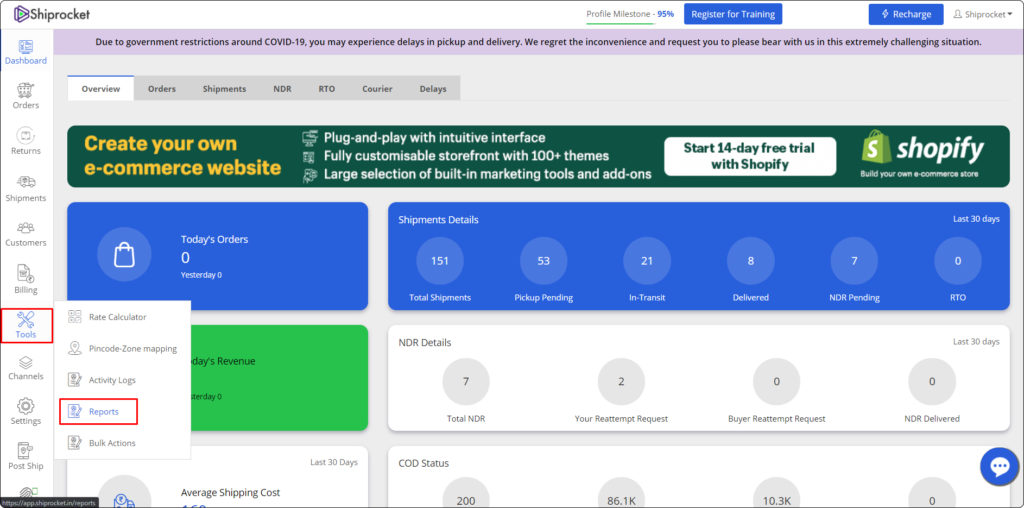Click the NDR Delivered value circle
Screen dimensions: 1024x508
coord(932,381)
